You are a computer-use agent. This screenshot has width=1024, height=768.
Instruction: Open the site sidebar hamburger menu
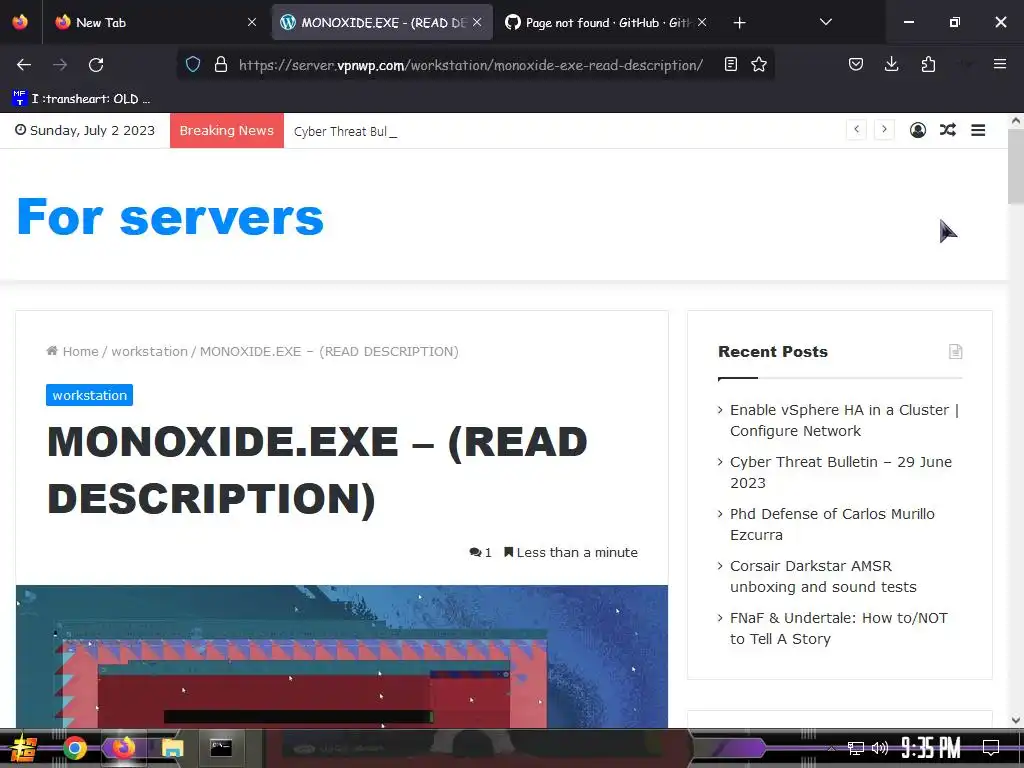978,130
